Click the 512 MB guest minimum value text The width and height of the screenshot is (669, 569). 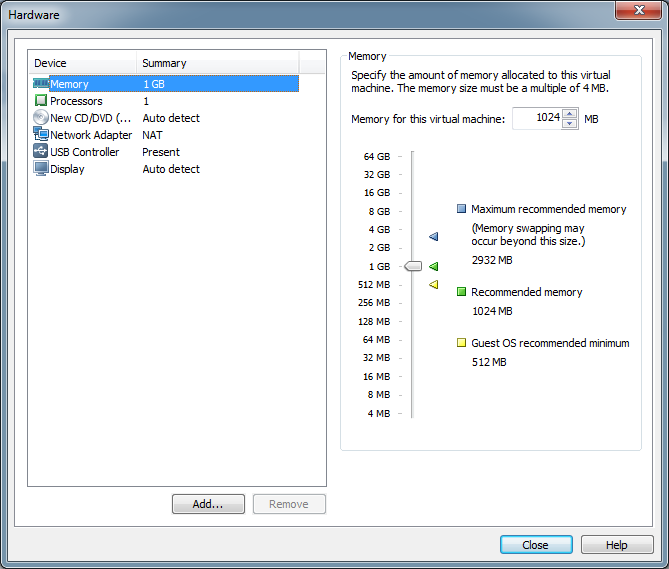point(489,362)
